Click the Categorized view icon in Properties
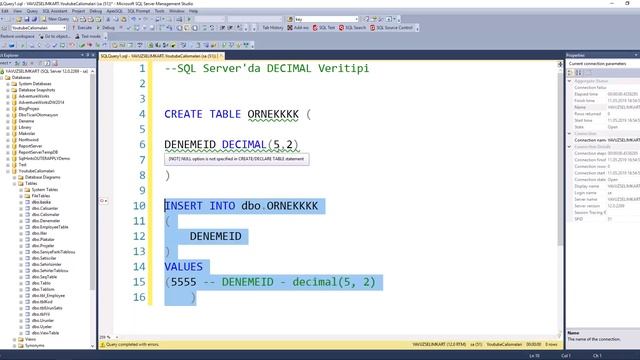This screenshot has width=640, height=360. (571, 73)
